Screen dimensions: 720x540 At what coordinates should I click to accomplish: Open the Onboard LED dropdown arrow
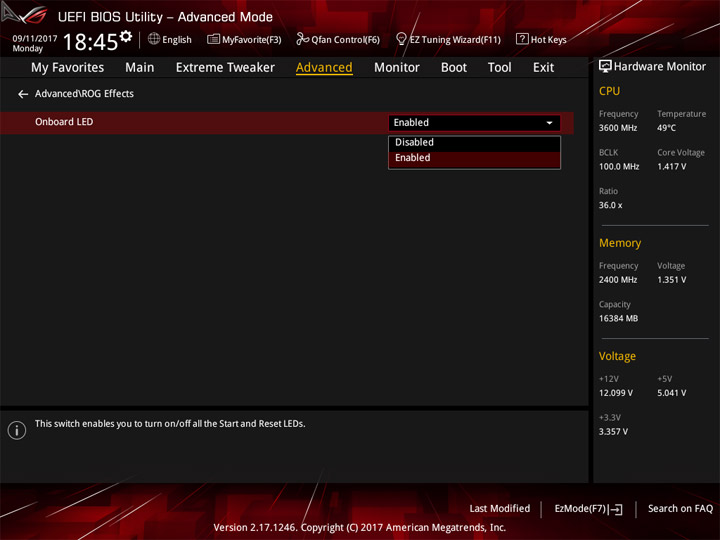(549, 123)
